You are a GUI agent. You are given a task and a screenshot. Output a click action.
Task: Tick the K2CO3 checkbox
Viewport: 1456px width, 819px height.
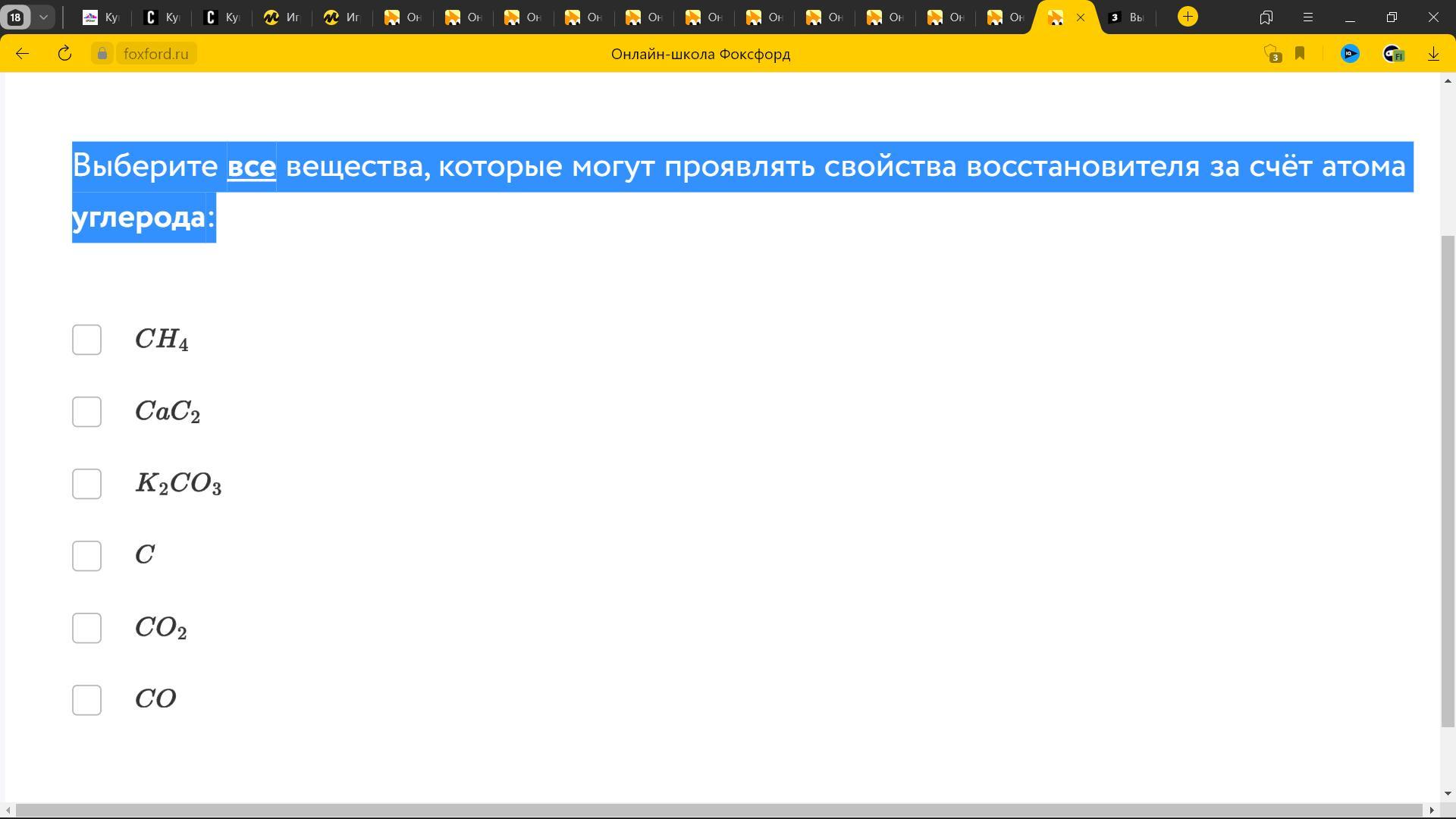86,484
